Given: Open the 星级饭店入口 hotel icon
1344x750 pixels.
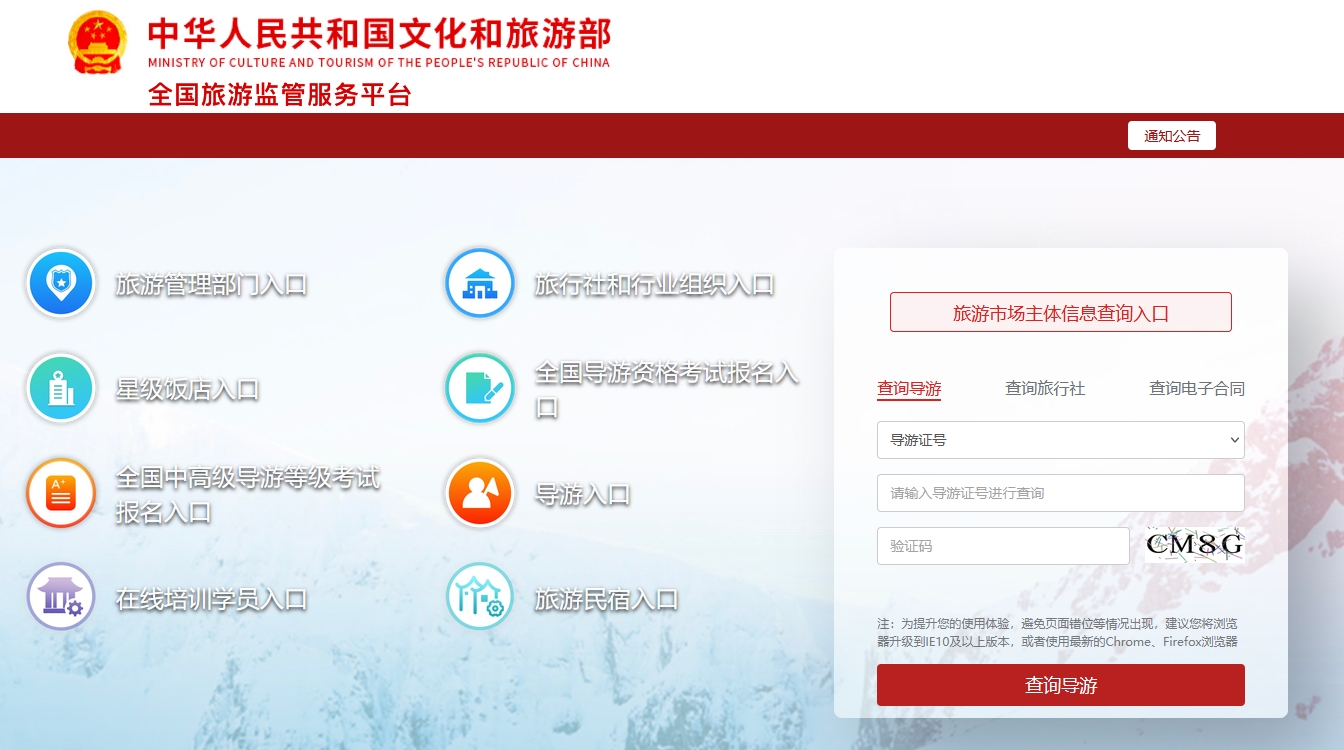Looking at the screenshot, I should 61,388.
